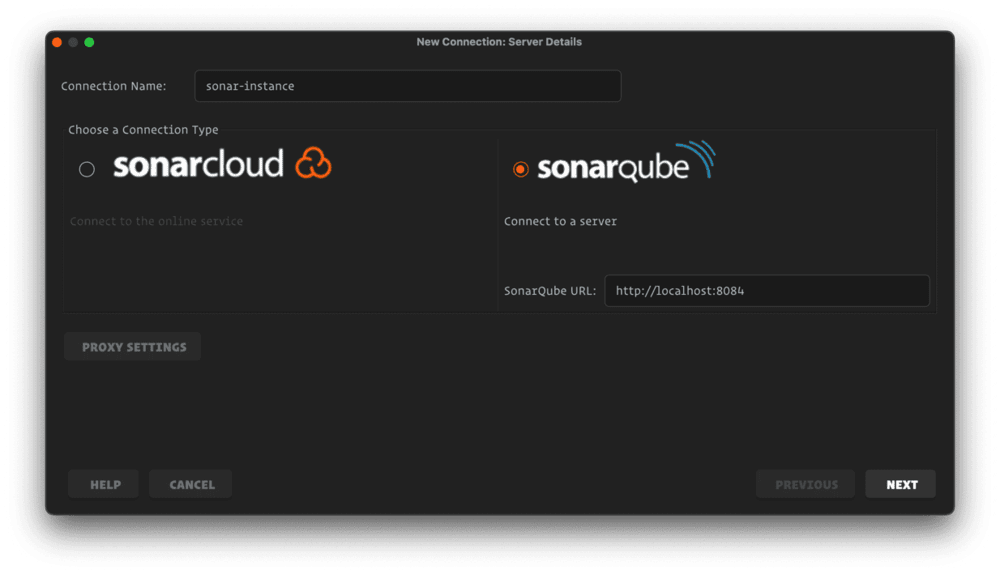
Task: Proceed by clicking Next
Action: (x=901, y=485)
